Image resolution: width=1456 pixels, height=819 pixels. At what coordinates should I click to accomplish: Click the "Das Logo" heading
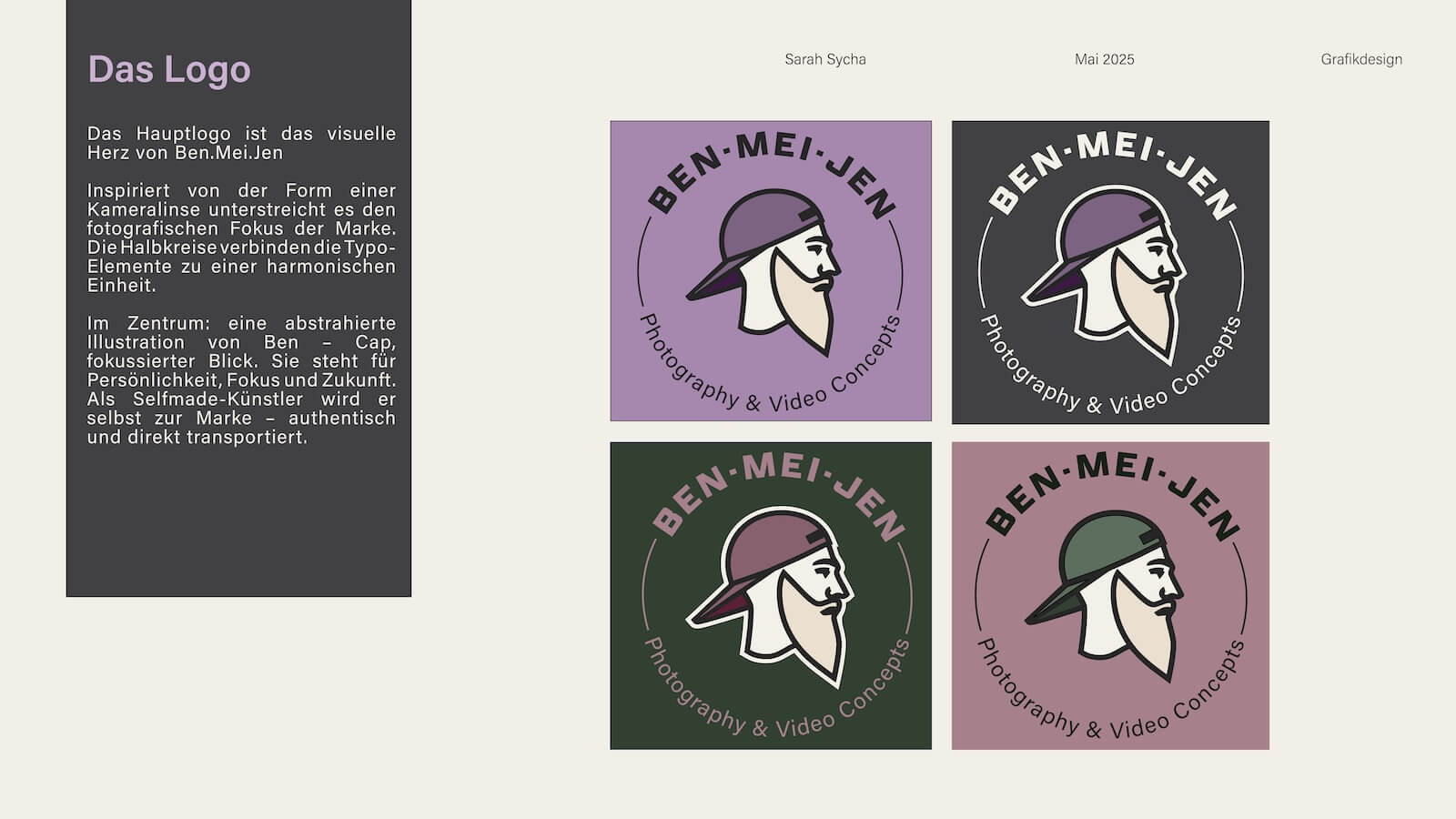pos(169,70)
